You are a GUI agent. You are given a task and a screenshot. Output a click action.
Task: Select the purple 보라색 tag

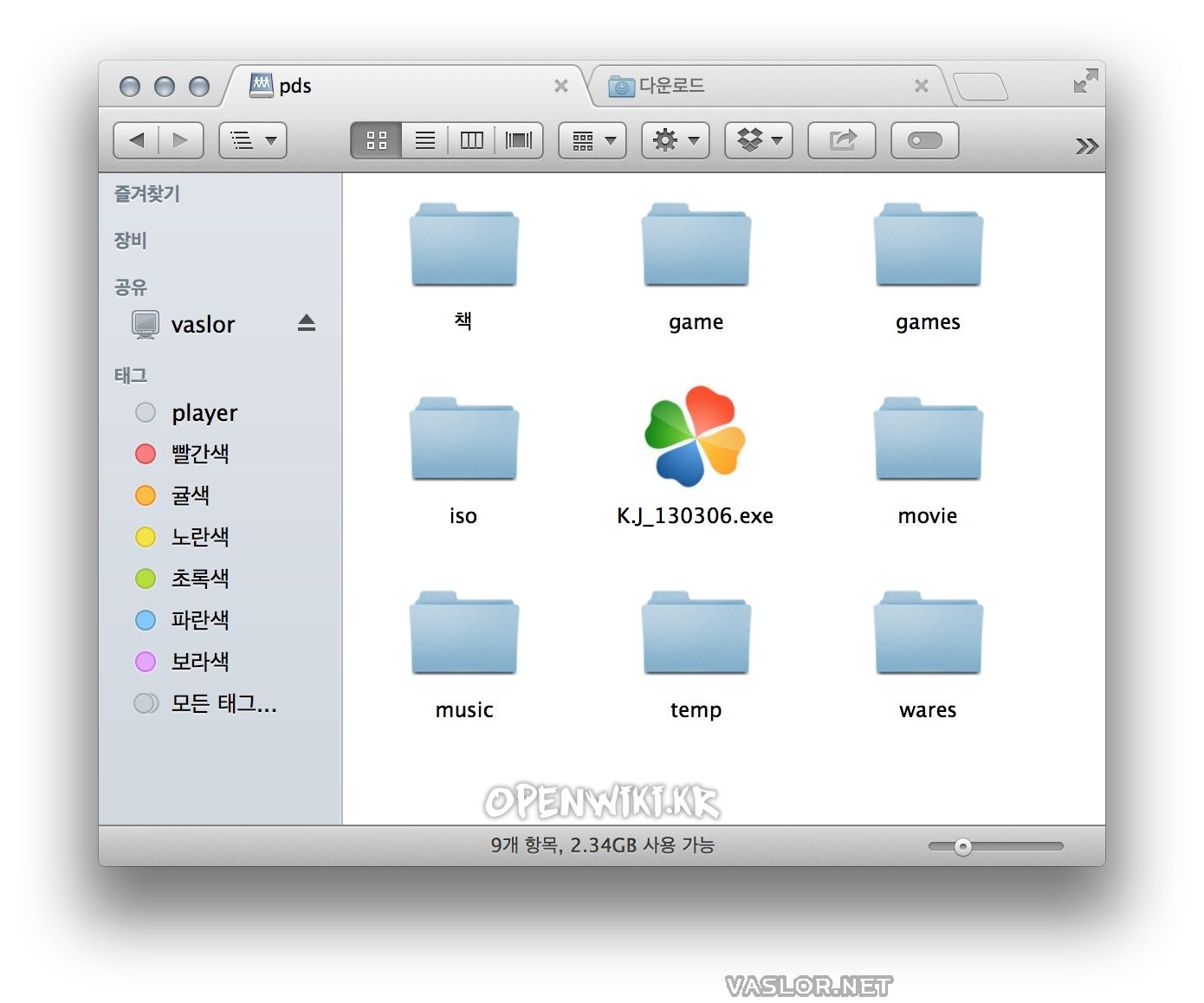point(220,662)
